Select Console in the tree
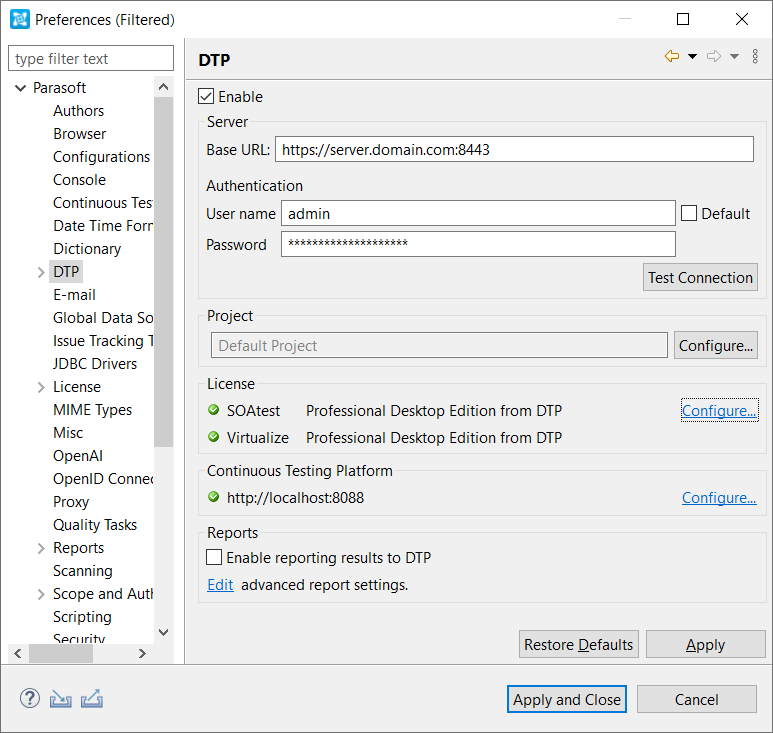This screenshot has width=773, height=733. pyautogui.click(x=79, y=180)
